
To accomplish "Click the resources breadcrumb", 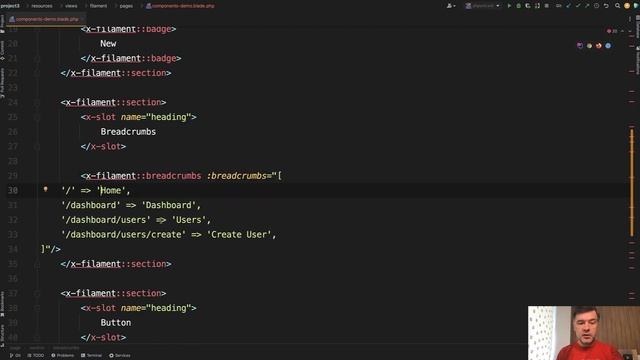I will [42, 6].
